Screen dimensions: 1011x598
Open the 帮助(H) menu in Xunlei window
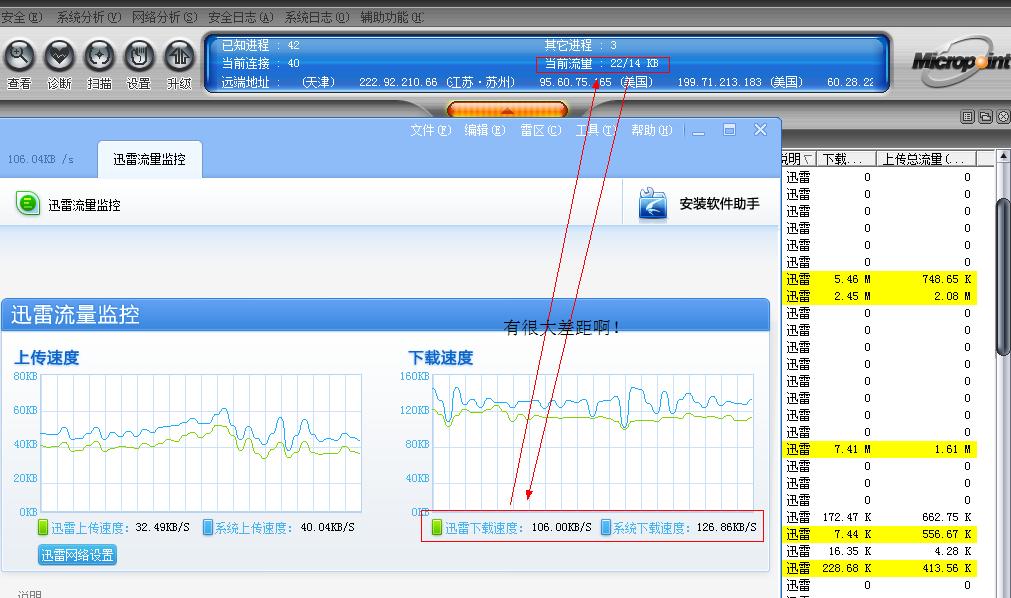[x=651, y=130]
